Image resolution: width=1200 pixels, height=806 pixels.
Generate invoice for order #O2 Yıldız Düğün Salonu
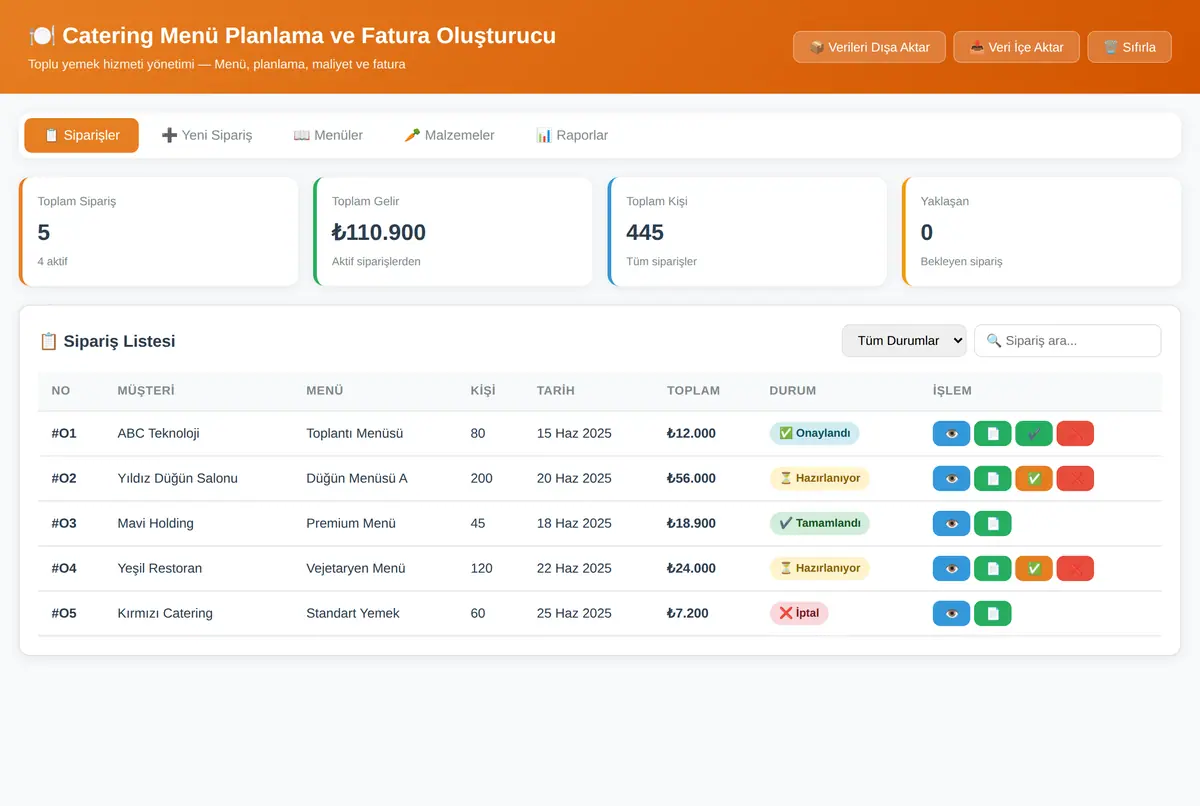(993, 479)
